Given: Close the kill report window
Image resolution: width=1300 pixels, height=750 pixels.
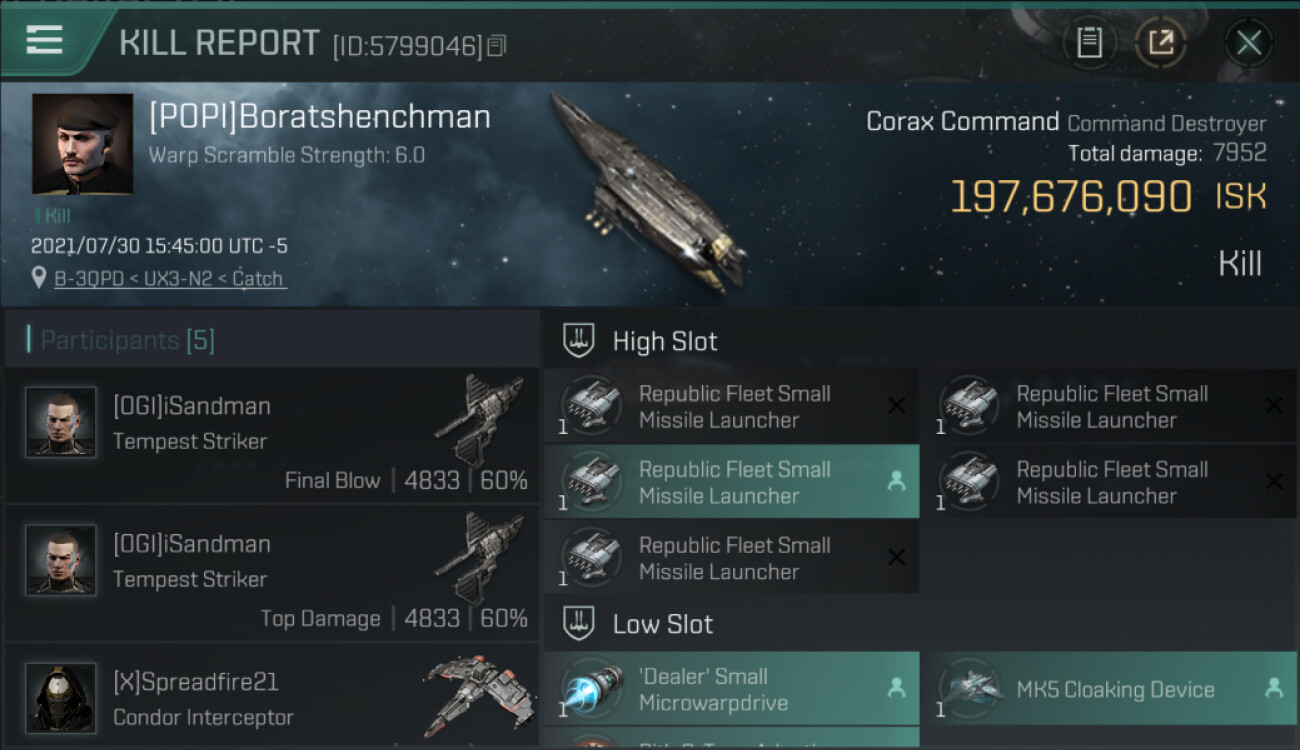Looking at the screenshot, I should coord(1248,43).
